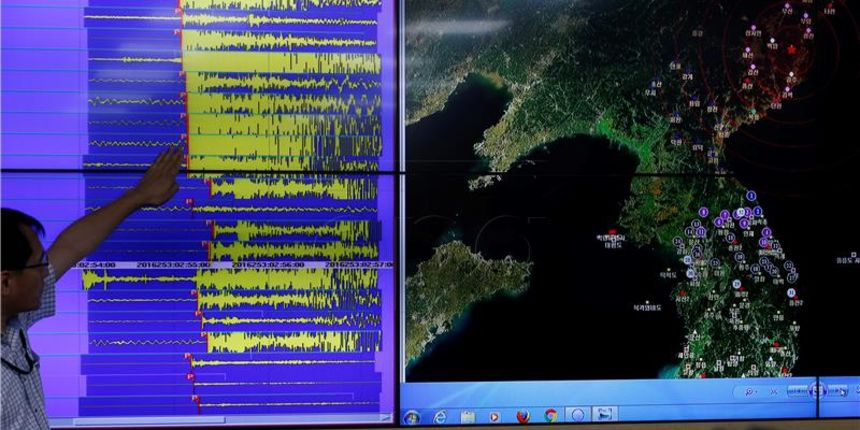The image size is (860, 430).
Task: Select the isolated P marker left of lower panel picks
Action: click(x=189, y=202)
